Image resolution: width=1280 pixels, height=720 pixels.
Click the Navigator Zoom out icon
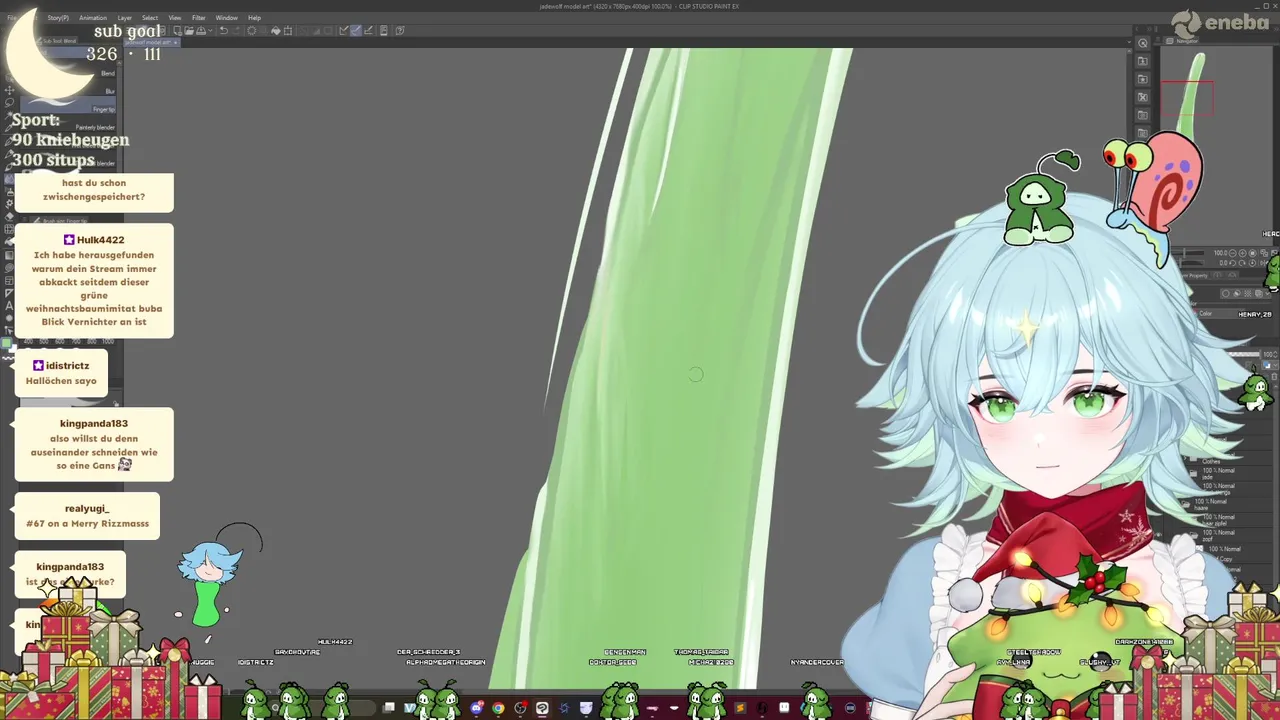pyautogui.click(x=1232, y=253)
